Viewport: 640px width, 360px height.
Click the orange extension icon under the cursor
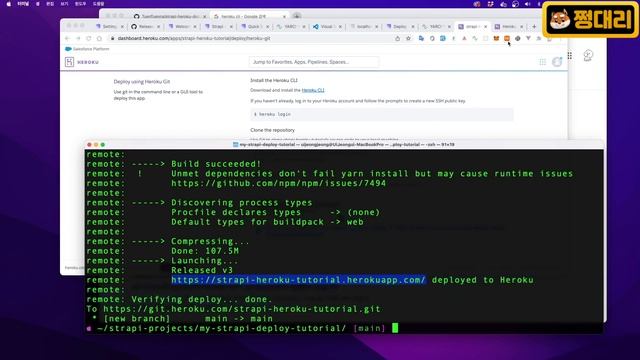(x=507, y=38)
